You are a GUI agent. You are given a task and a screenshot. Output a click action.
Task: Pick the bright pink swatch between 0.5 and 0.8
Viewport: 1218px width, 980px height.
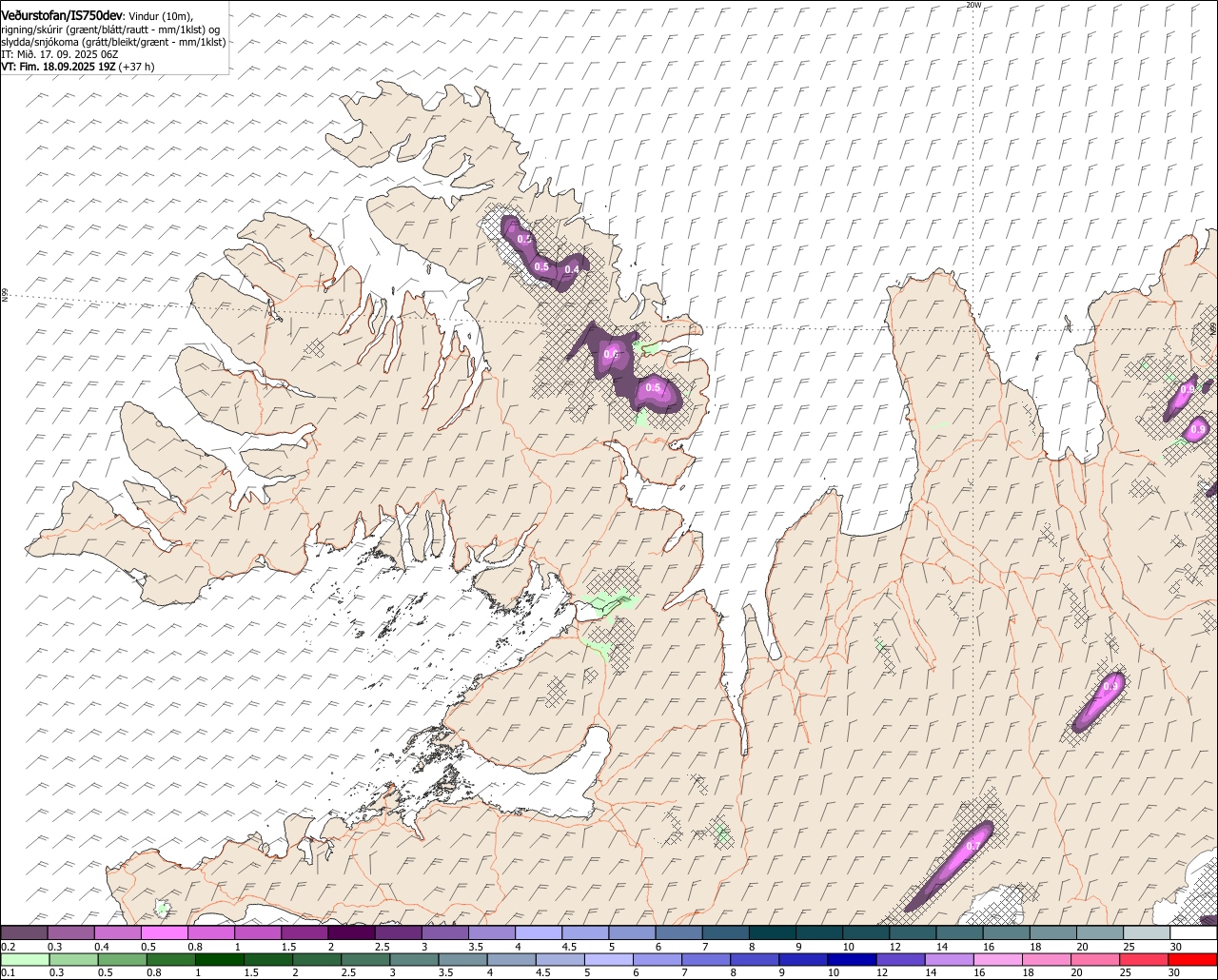tap(164, 932)
